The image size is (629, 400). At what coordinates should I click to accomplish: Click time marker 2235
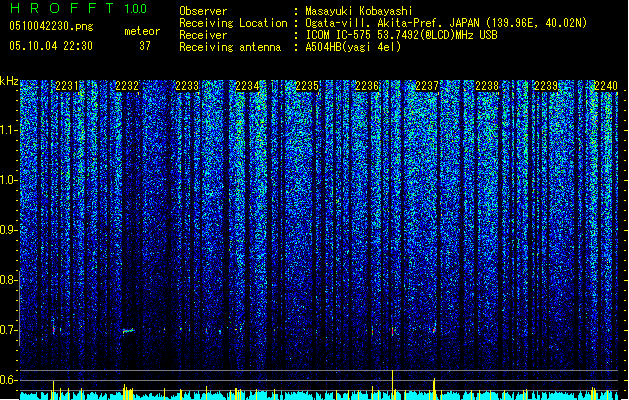[x=307, y=86]
